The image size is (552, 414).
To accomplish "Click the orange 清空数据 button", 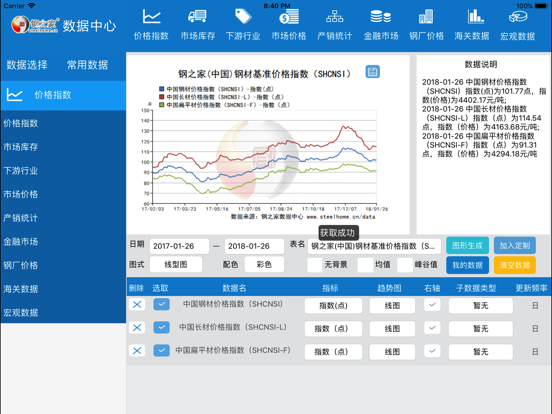I will point(515,265).
